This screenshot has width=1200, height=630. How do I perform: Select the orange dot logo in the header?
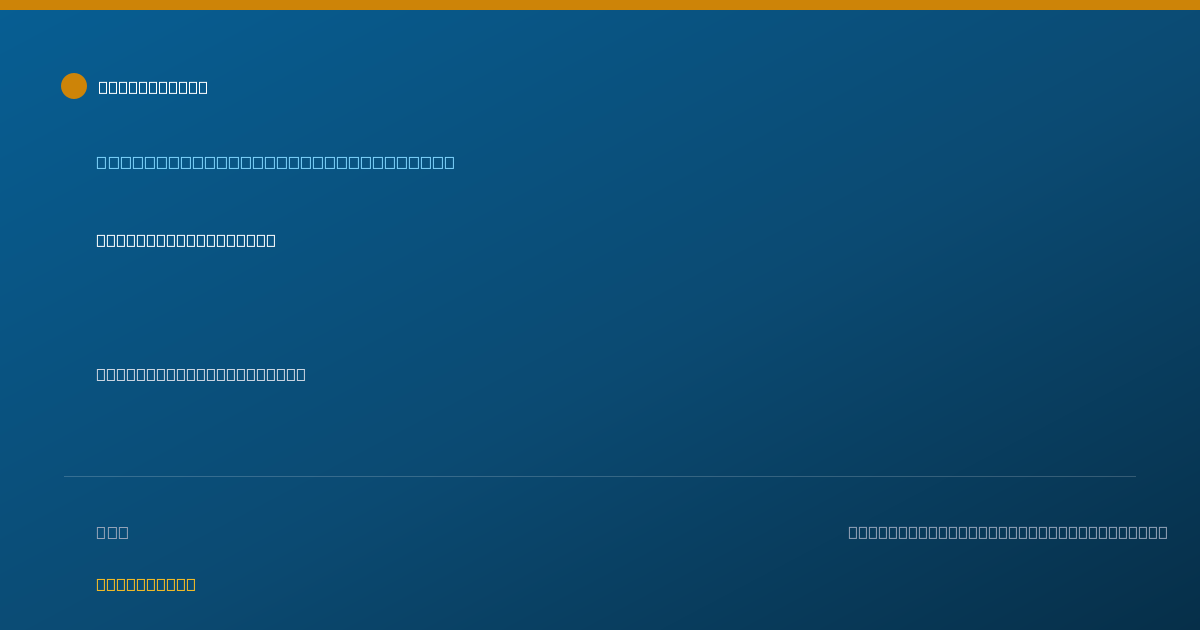[74, 86]
